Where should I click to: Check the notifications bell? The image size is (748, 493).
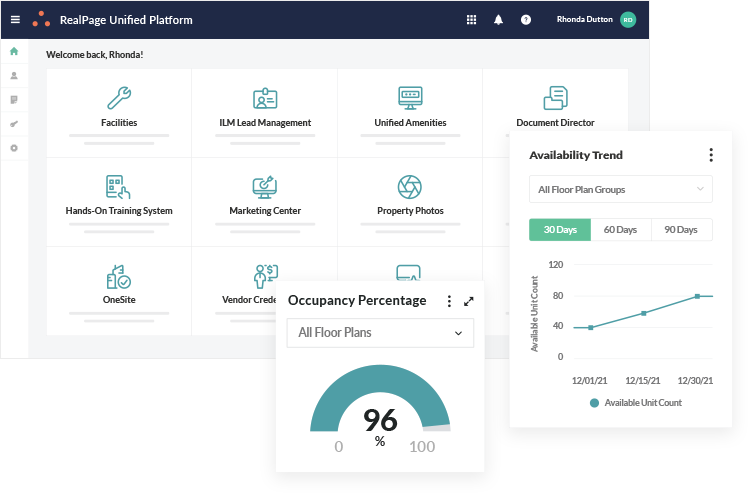(x=499, y=20)
